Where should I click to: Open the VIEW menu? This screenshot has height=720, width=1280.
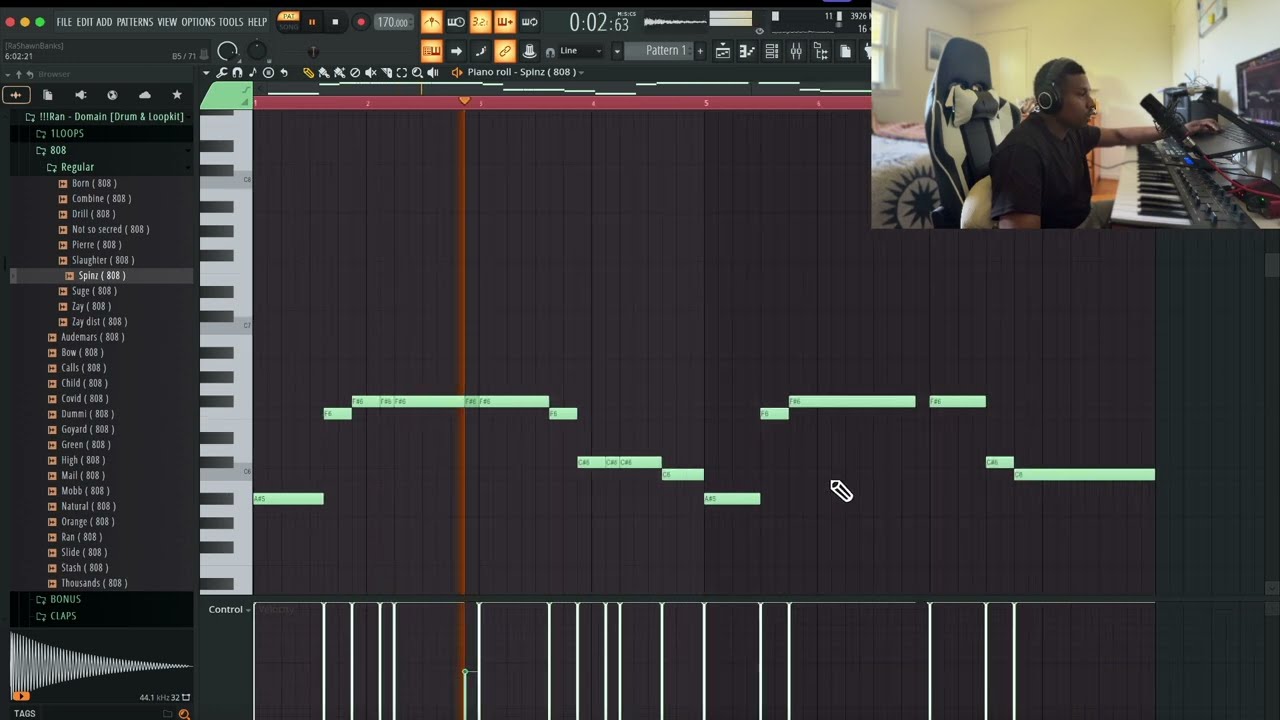coord(167,22)
